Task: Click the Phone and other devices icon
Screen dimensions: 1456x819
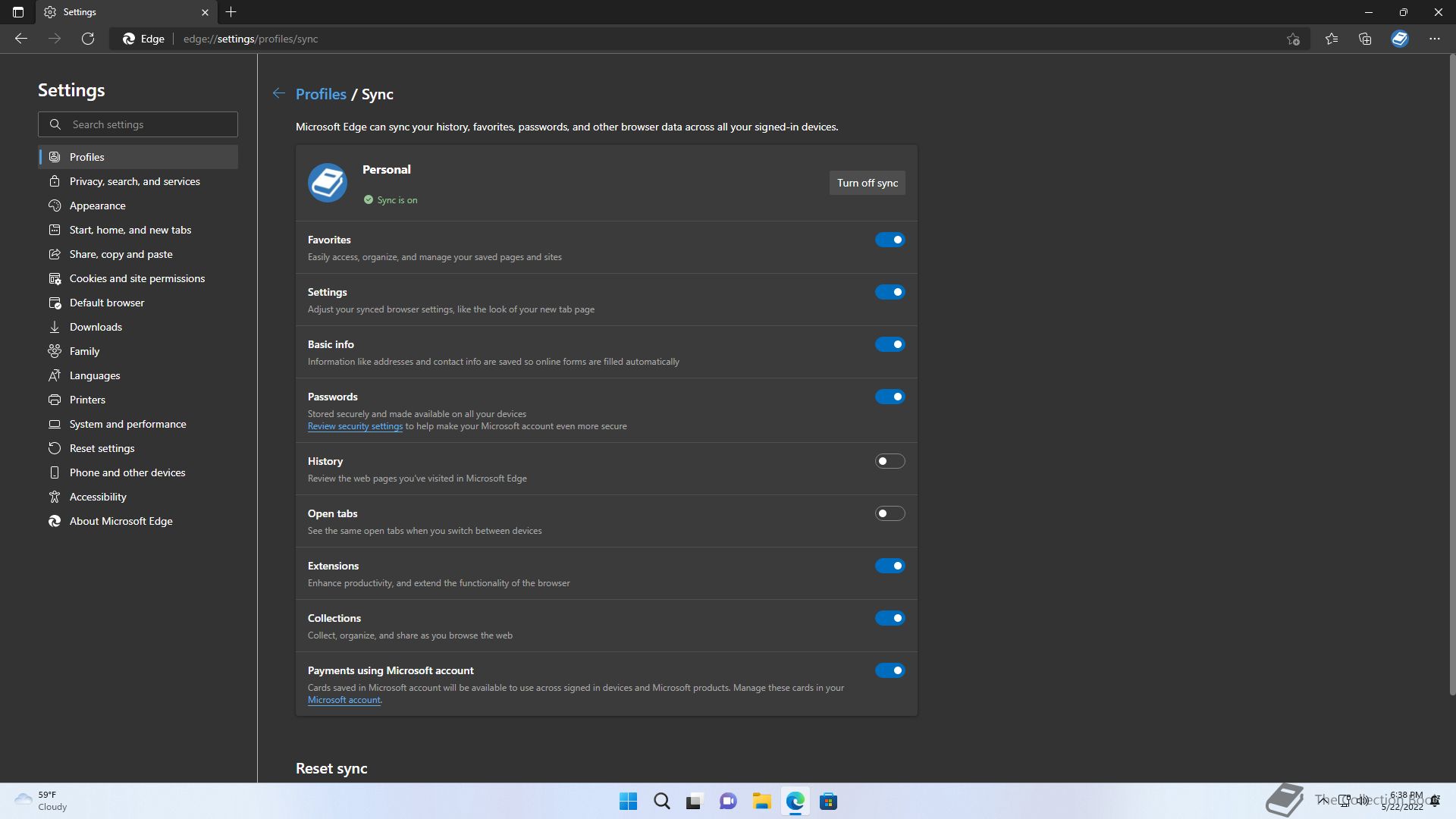Action: pyautogui.click(x=55, y=472)
